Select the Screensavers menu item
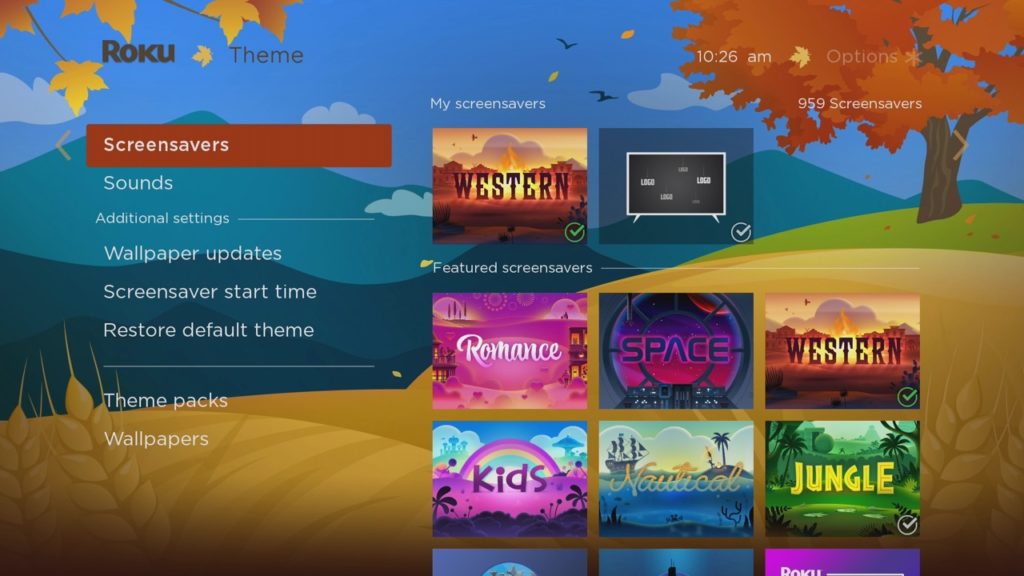Image resolution: width=1024 pixels, height=576 pixels. coord(239,145)
